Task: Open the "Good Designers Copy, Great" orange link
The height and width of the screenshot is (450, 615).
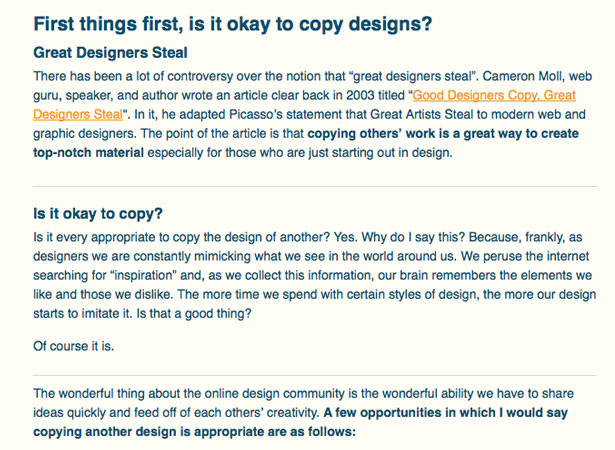Action: click(x=494, y=95)
